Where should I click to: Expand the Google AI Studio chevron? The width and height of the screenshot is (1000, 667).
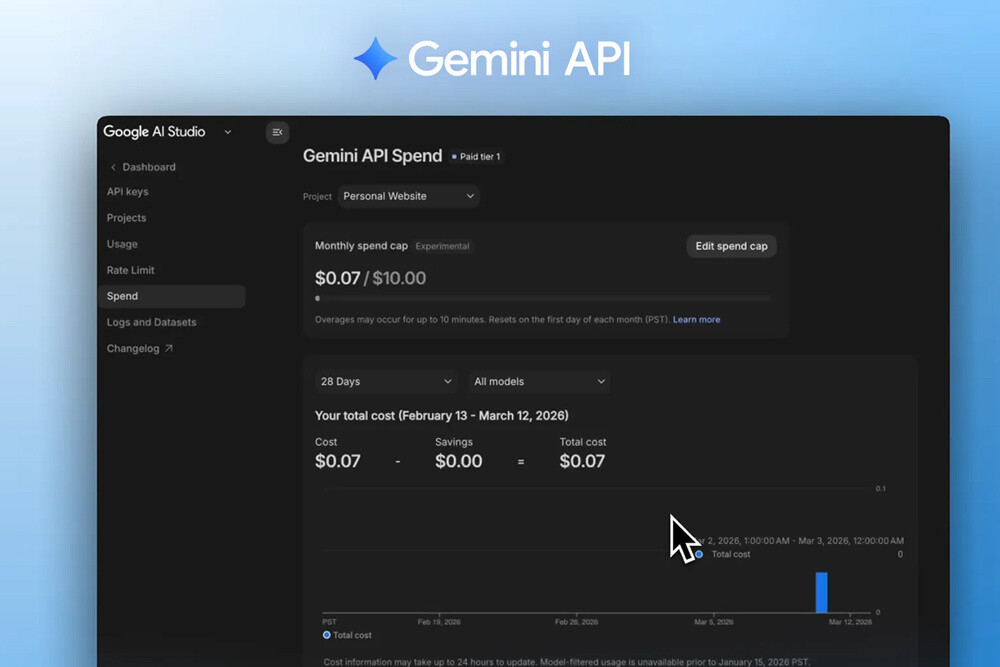(228, 132)
